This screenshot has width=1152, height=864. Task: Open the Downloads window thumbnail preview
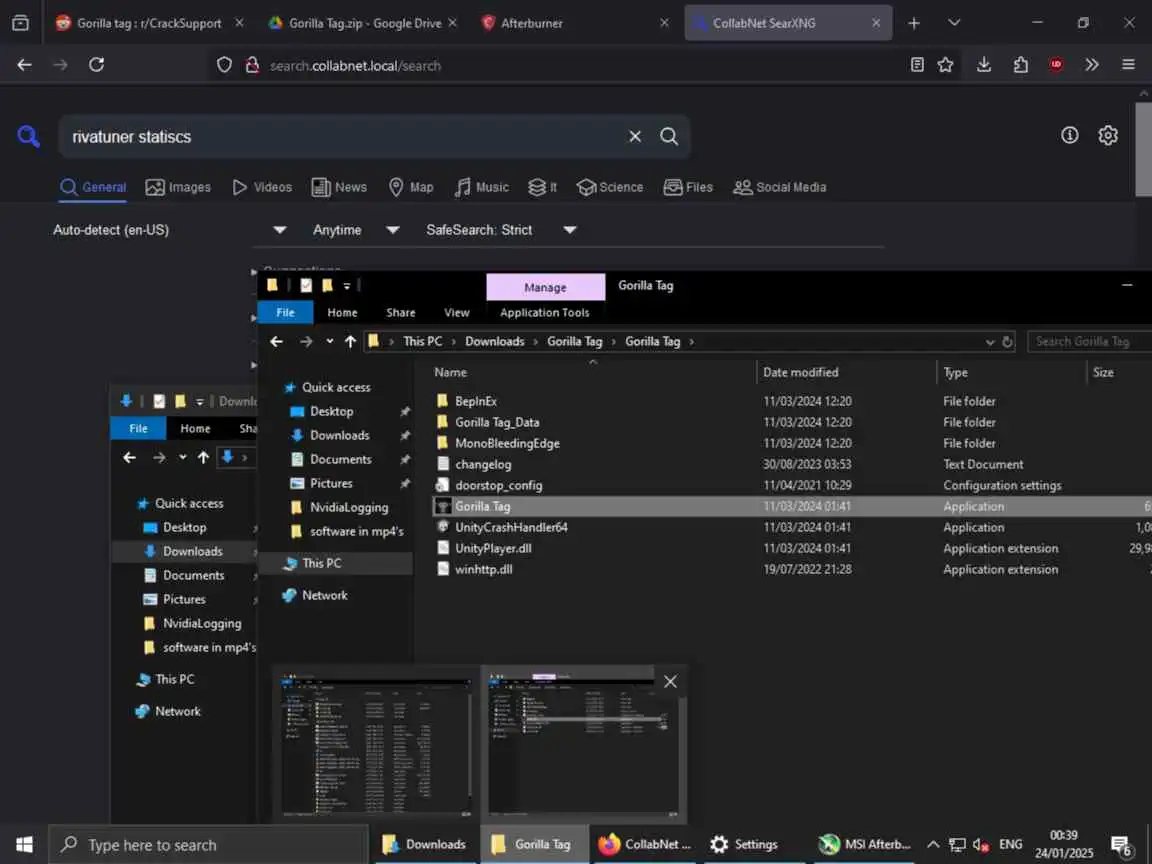click(376, 744)
